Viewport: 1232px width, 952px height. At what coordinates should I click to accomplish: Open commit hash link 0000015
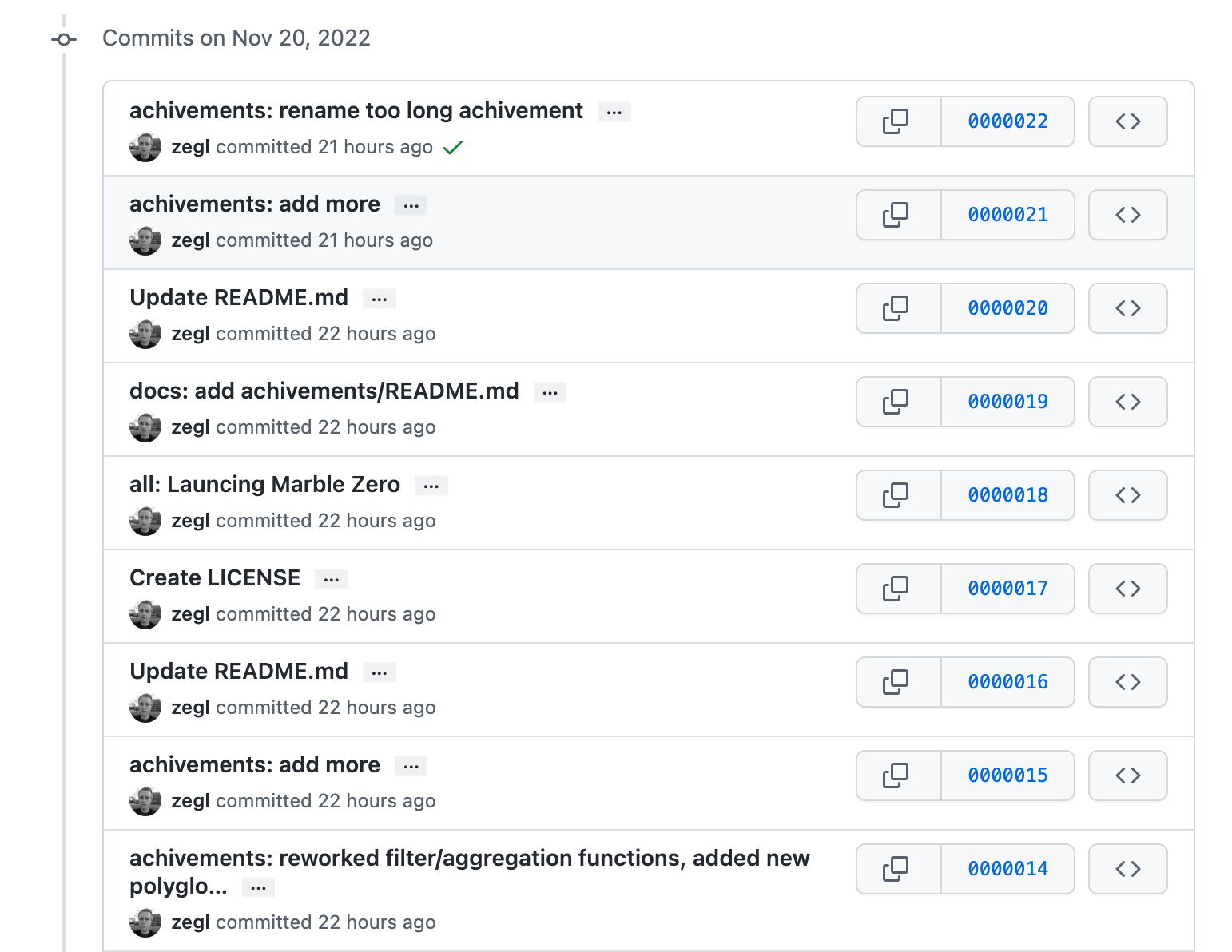tap(1007, 775)
